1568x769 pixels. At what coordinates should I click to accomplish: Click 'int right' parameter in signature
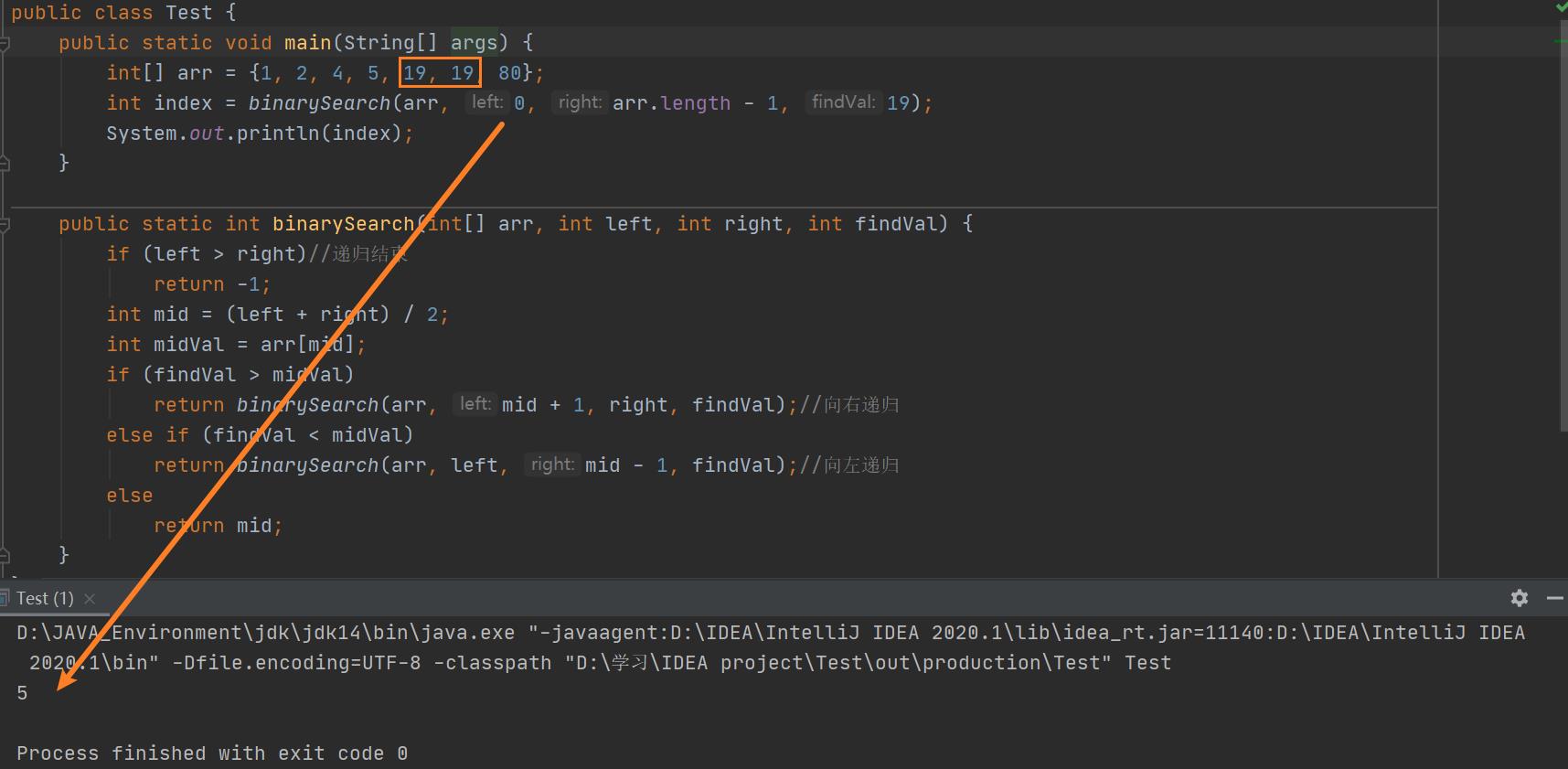[730, 224]
